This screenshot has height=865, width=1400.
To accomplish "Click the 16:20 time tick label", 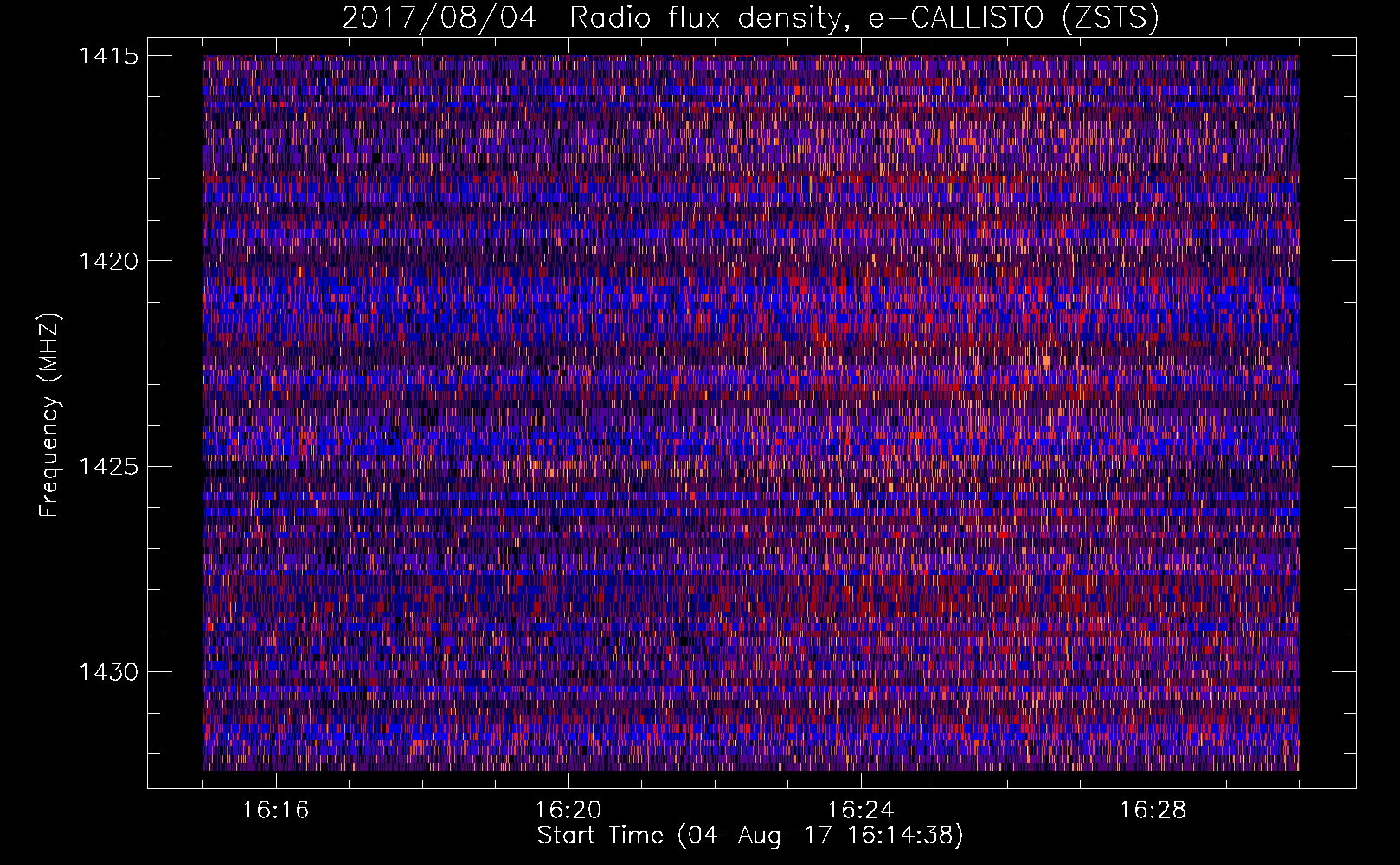I will [568, 811].
